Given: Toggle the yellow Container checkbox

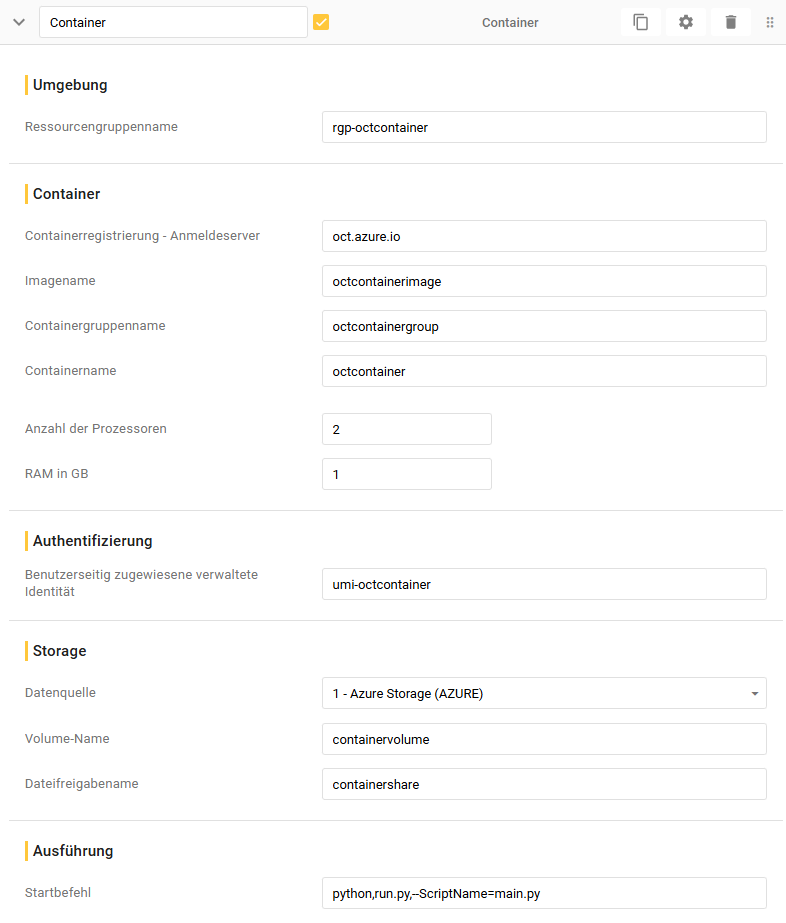Looking at the screenshot, I should (321, 22).
